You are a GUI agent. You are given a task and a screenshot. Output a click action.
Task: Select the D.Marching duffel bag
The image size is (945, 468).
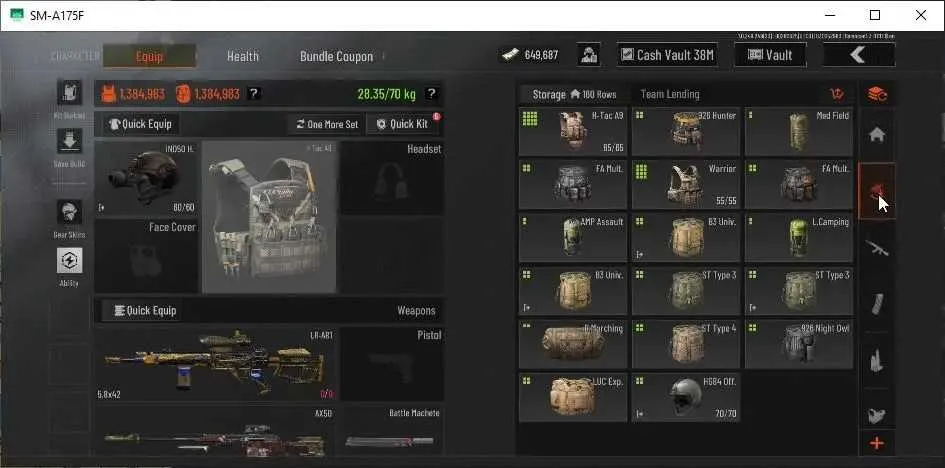pos(573,344)
